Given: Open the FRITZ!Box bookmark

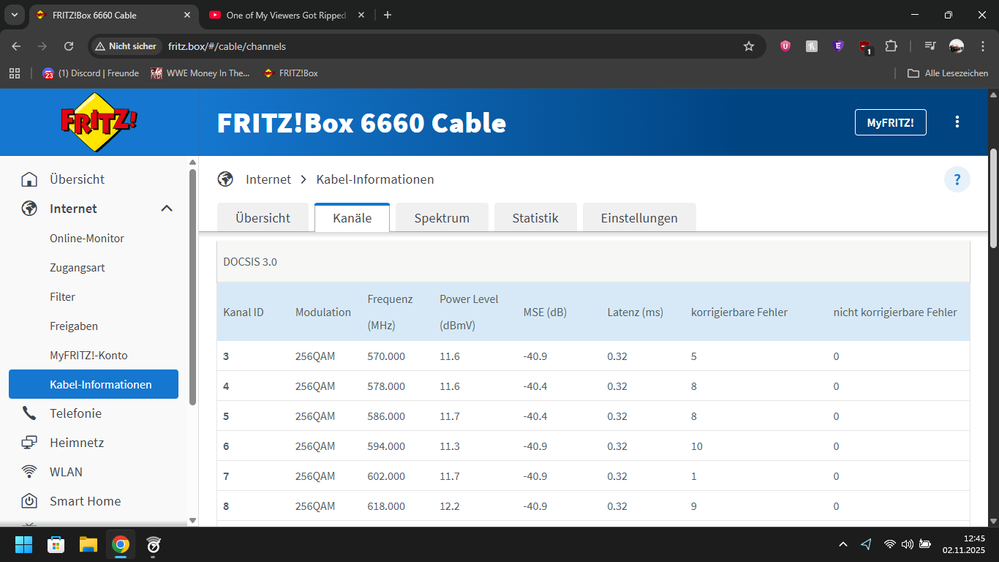Looking at the screenshot, I should pyautogui.click(x=291, y=73).
